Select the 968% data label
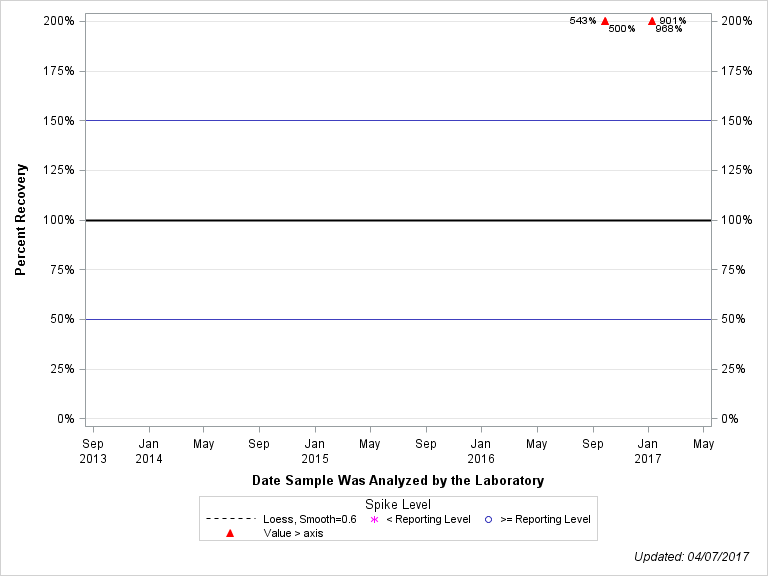 click(x=669, y=29)
